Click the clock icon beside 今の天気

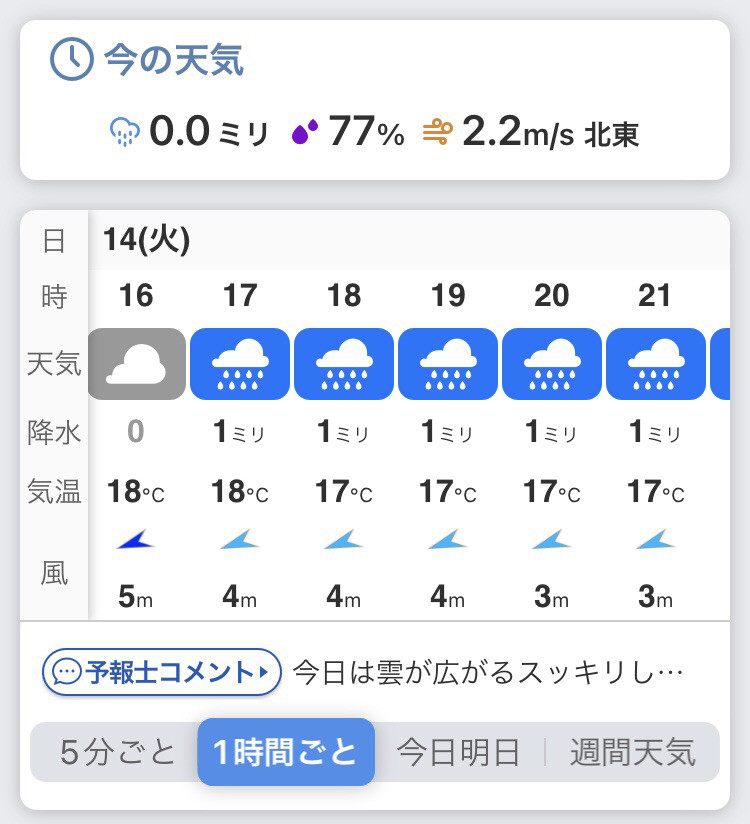coord(71,59)
